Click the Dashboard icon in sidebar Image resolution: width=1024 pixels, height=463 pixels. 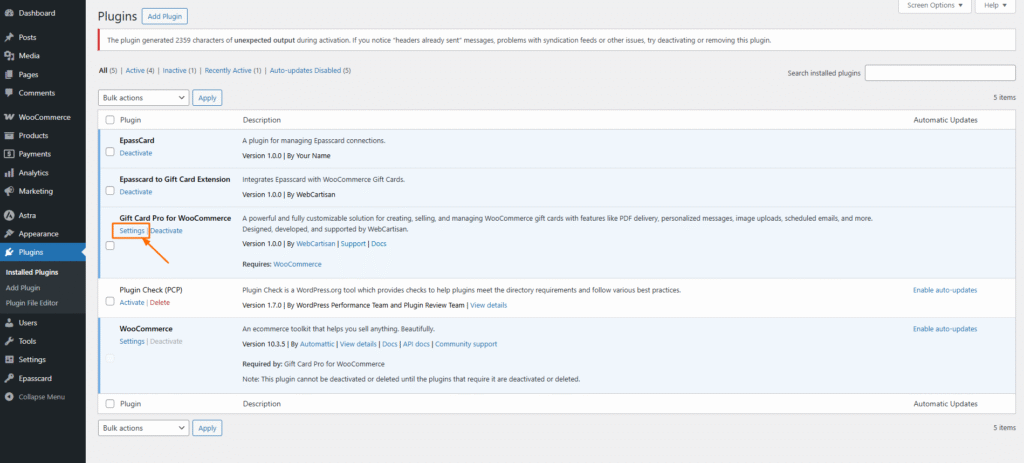click(8, 13)
